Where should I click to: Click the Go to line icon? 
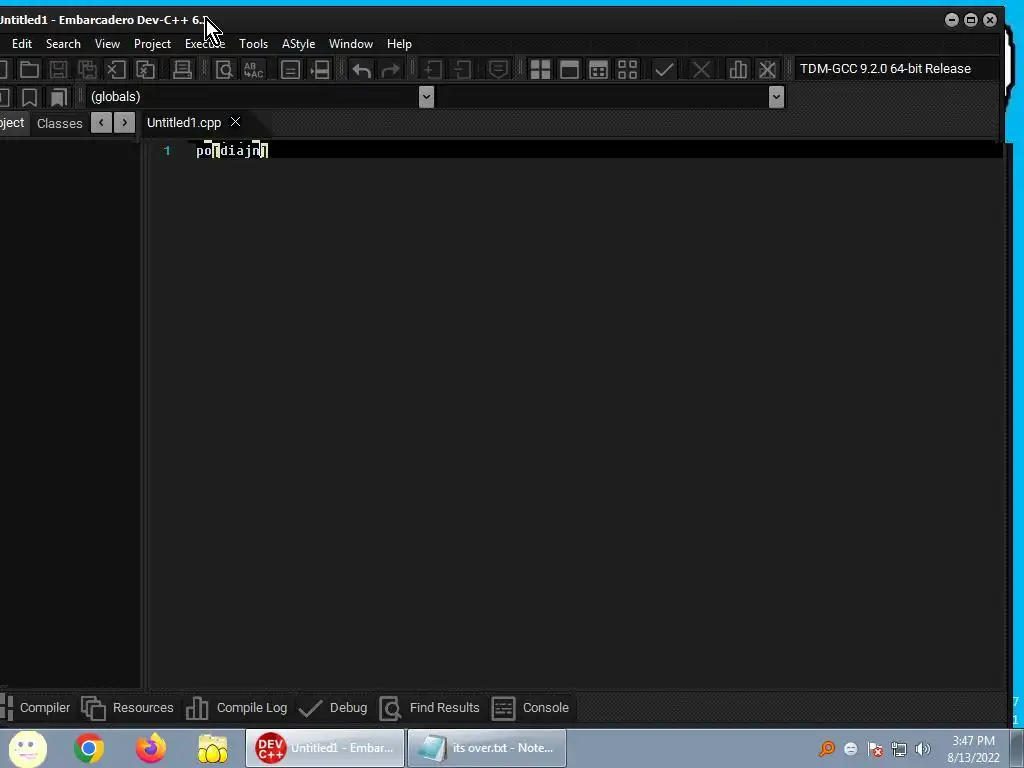[319, 69]
